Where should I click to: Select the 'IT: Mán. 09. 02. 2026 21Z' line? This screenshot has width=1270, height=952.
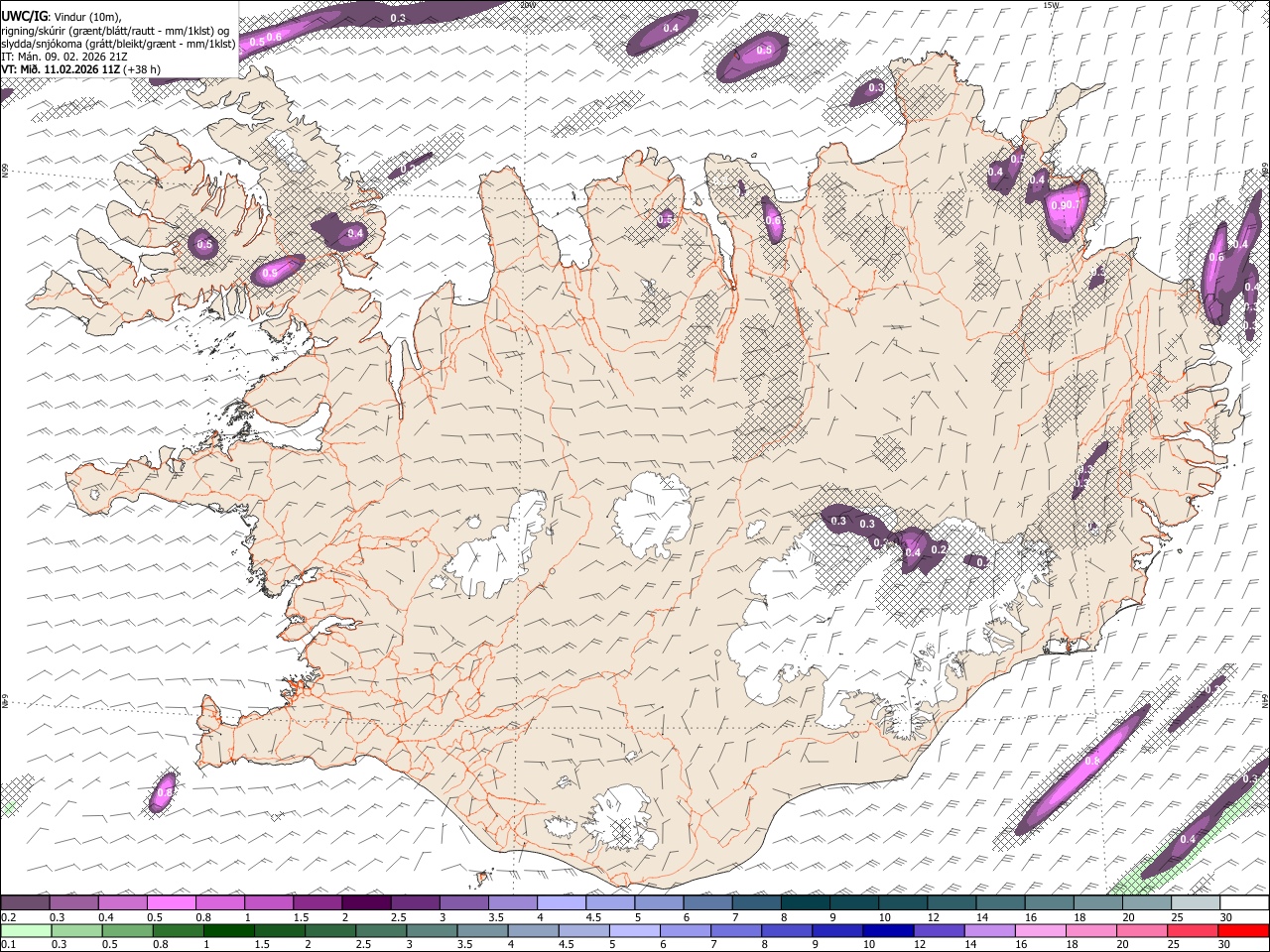click(x=64, y=57)
